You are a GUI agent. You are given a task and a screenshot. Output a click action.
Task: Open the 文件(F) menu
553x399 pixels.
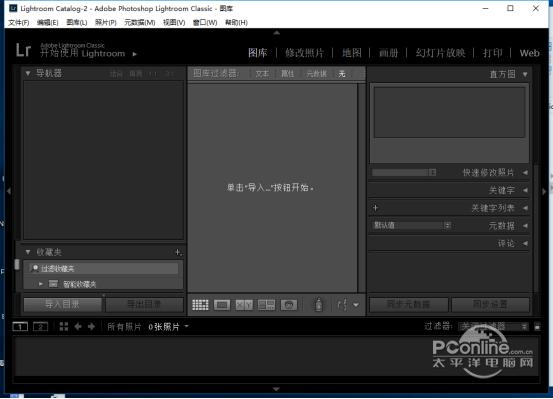coord(19,23)
